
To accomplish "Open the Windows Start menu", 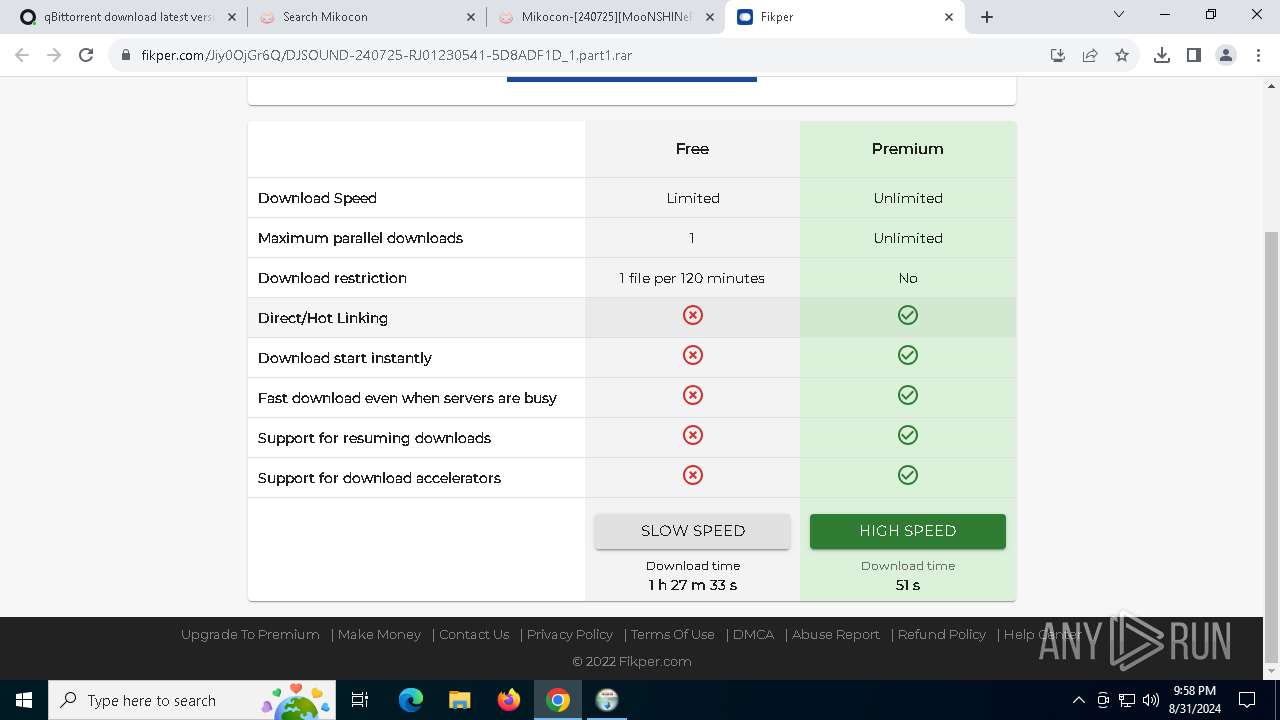I will (24, 700).
